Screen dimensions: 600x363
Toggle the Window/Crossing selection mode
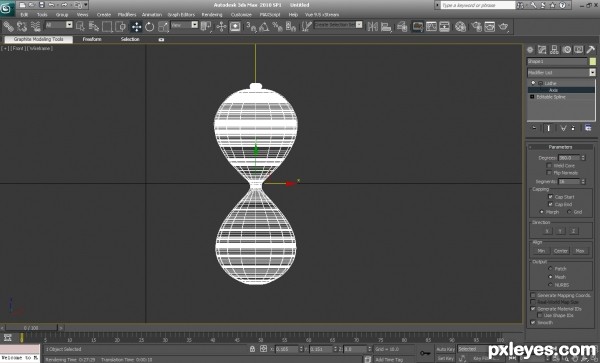click(121, 26)
